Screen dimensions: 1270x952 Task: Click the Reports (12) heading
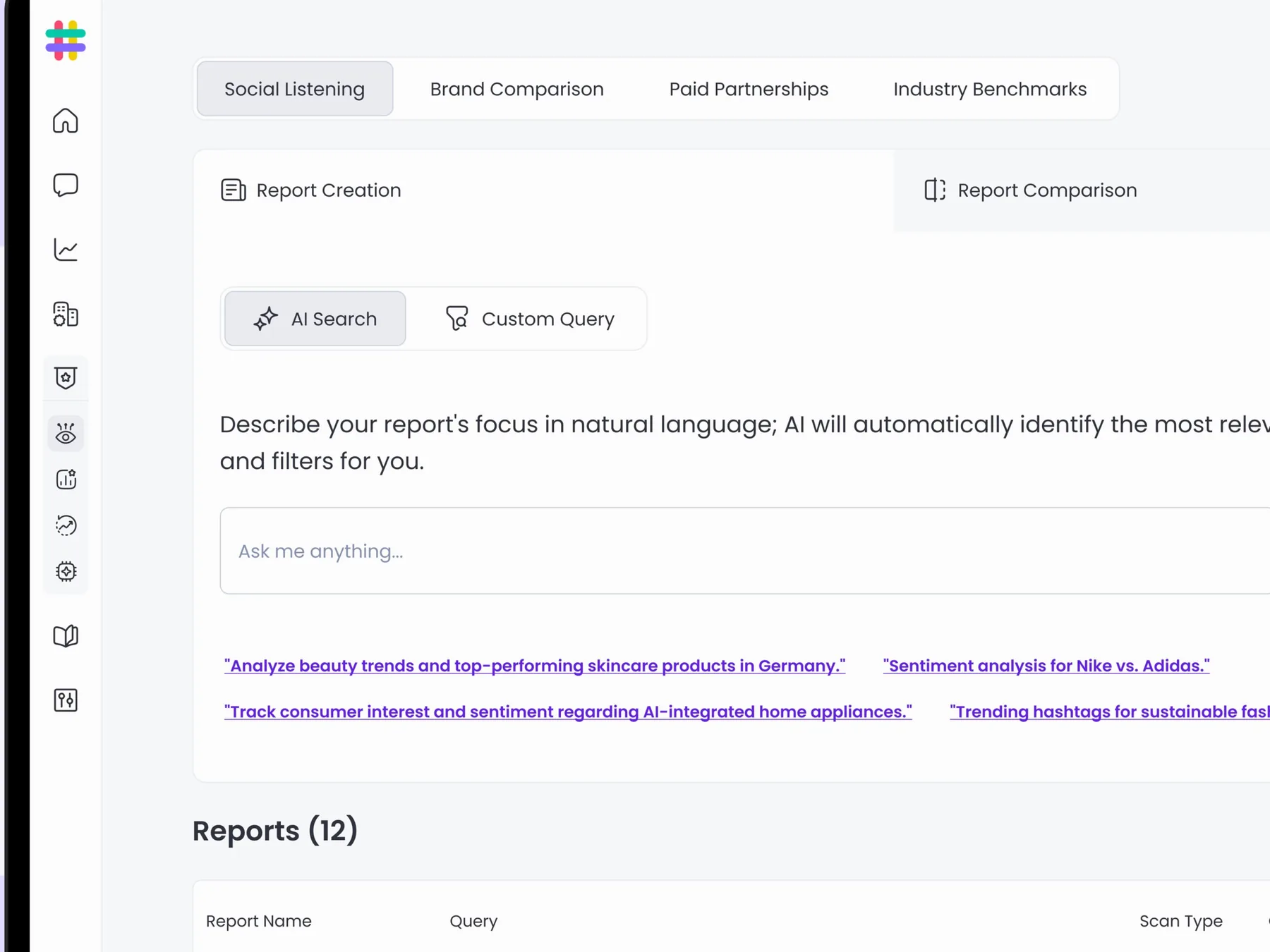pos(275,831)
